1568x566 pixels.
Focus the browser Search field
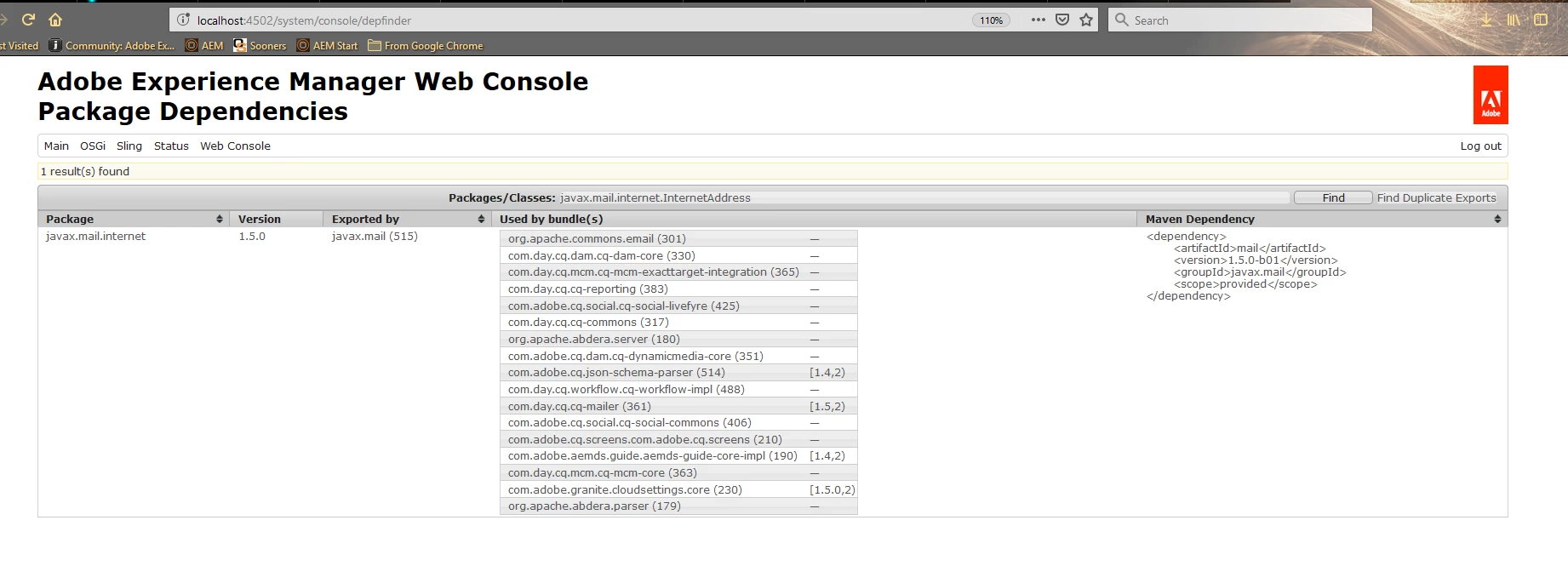click(x=1239, y=20)
